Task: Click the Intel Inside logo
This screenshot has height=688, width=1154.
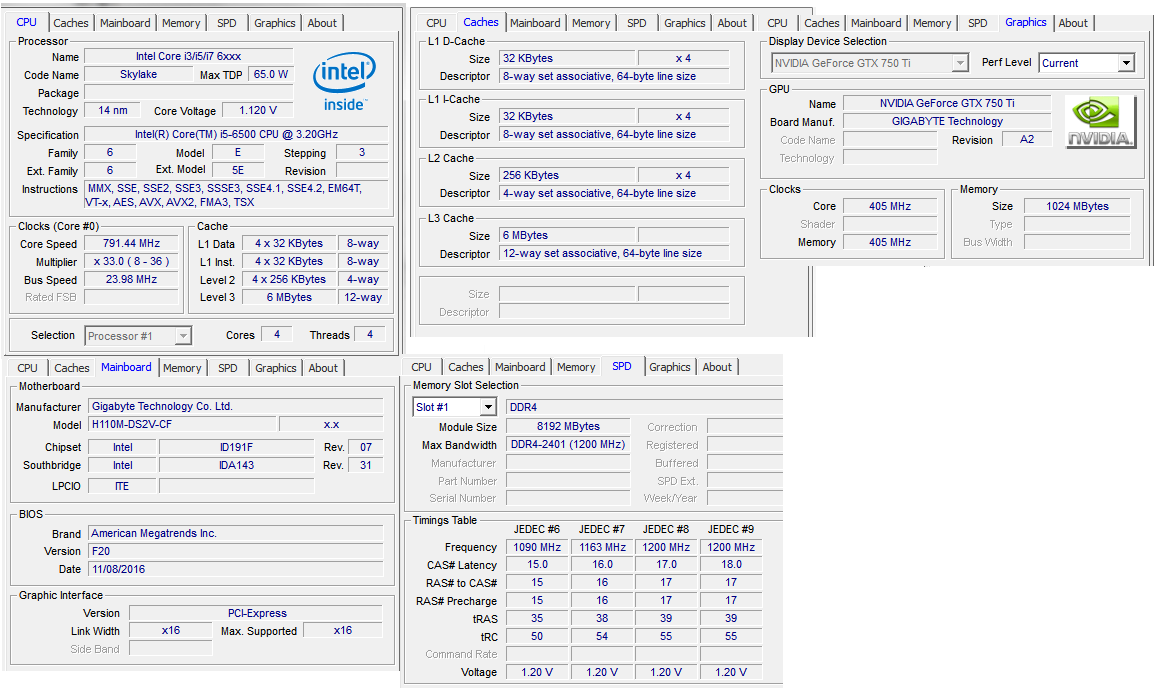Action: (344, 82)
